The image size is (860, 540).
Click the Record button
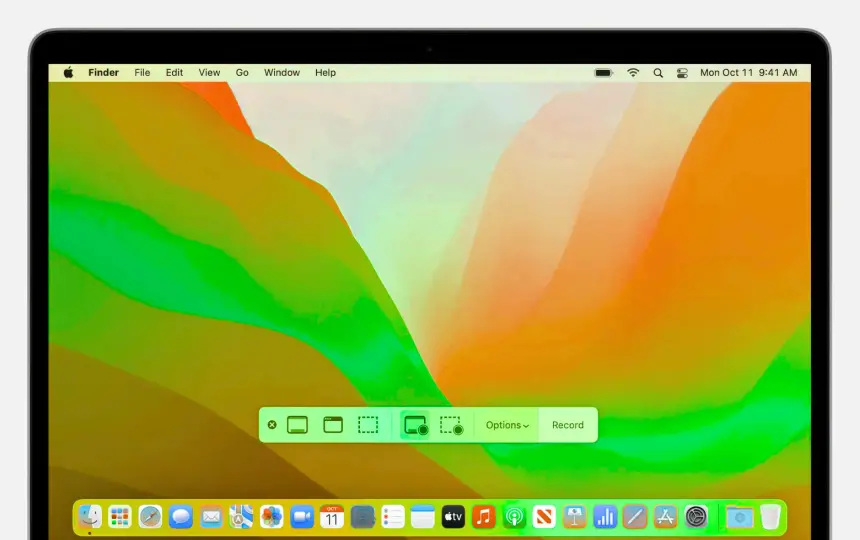click(x=567, y=425)
